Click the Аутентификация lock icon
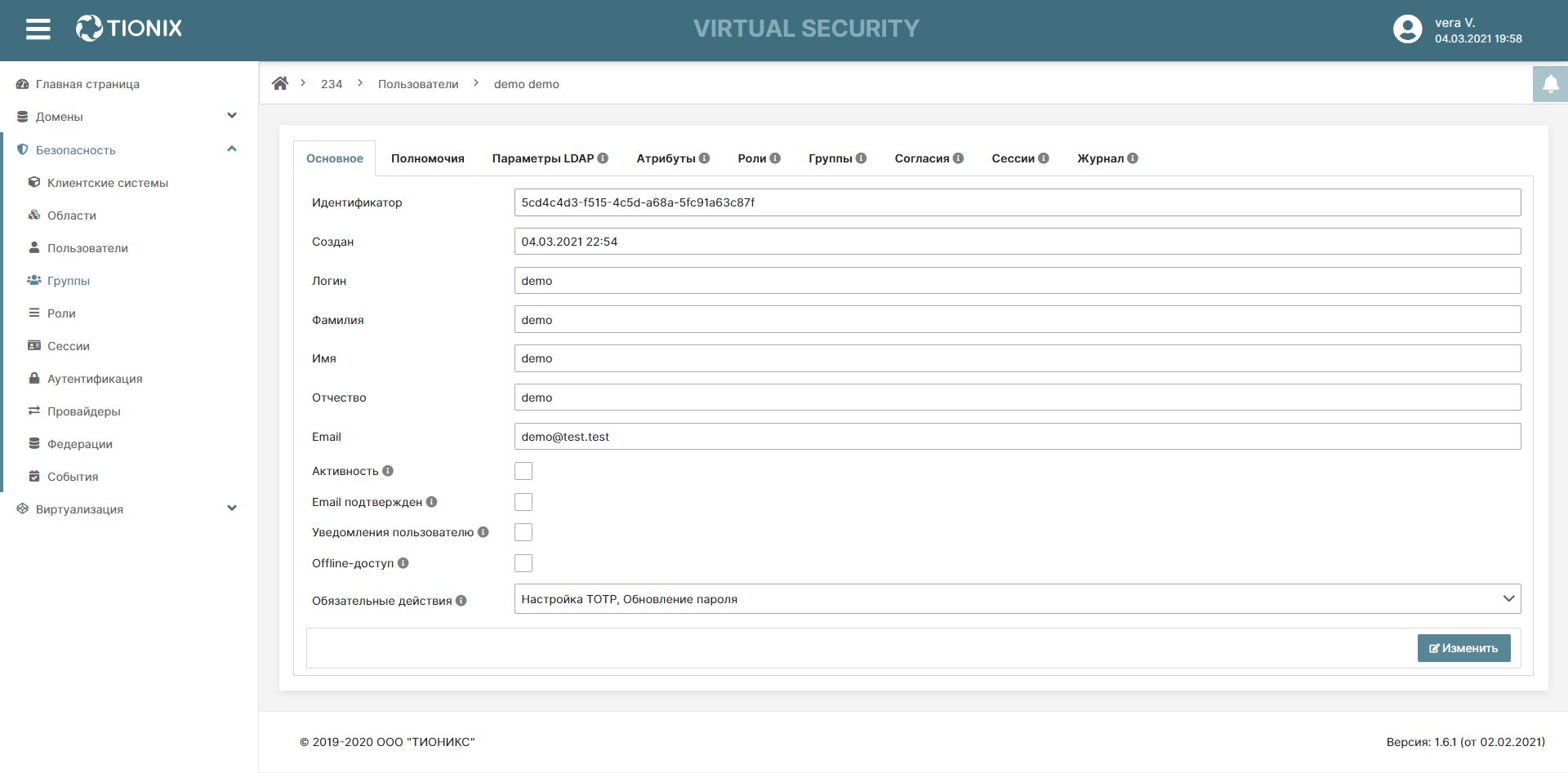 coord(34,378)
